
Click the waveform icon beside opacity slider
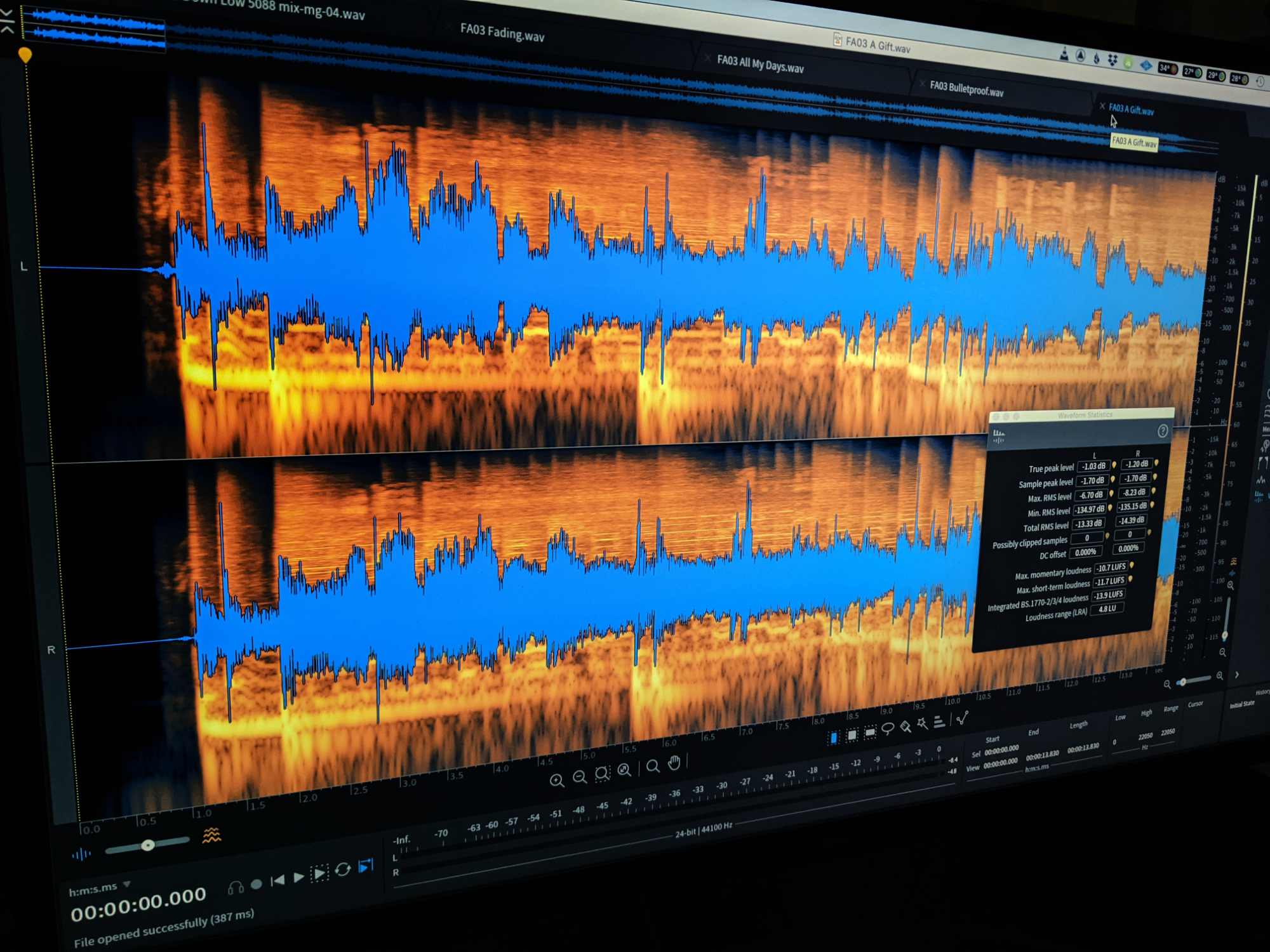[81, 854]
